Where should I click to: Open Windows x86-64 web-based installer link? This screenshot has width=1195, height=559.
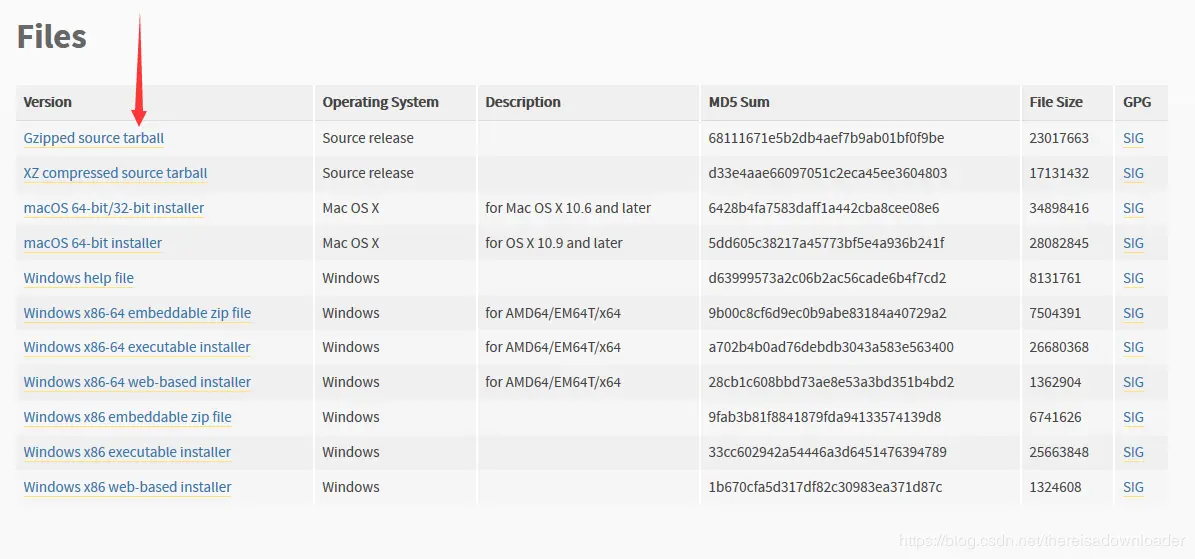137,382
